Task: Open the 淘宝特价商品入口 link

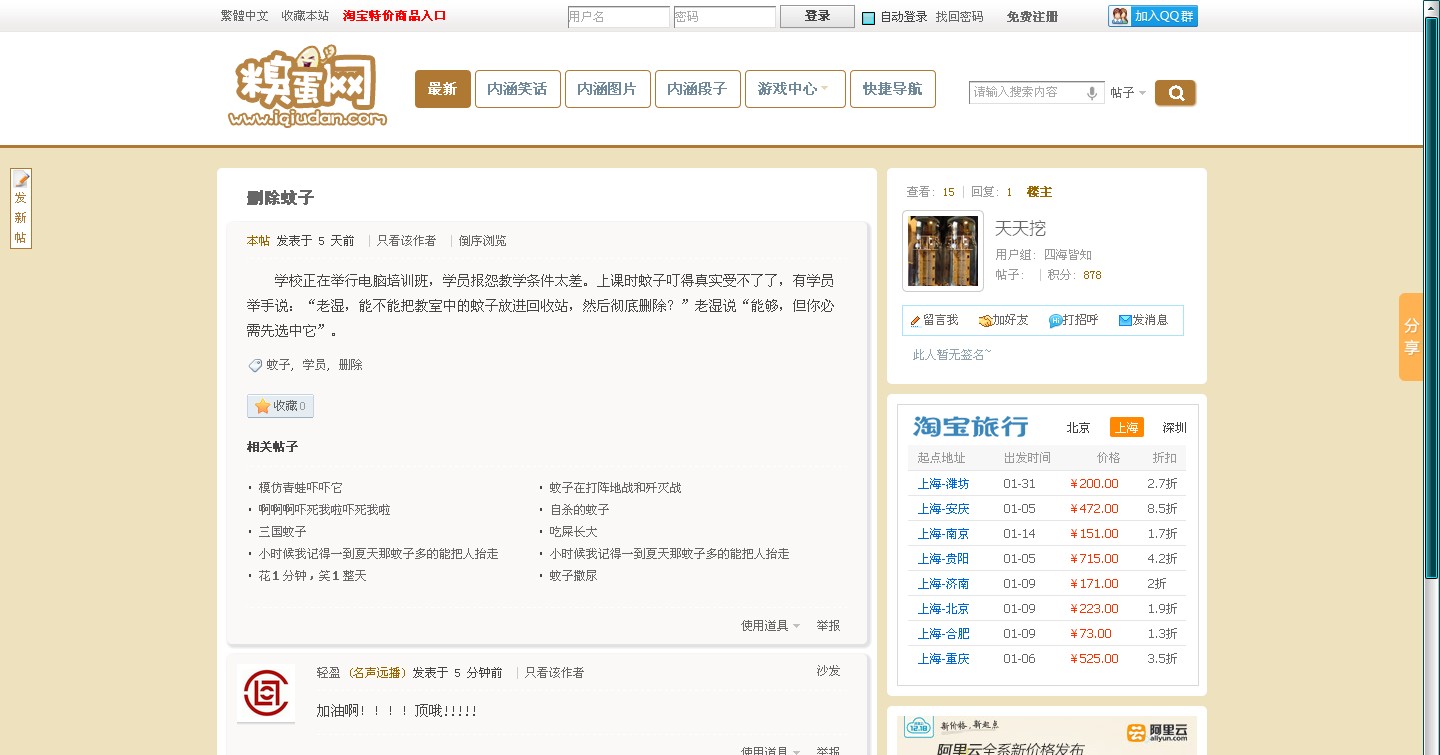Action: 395,16
